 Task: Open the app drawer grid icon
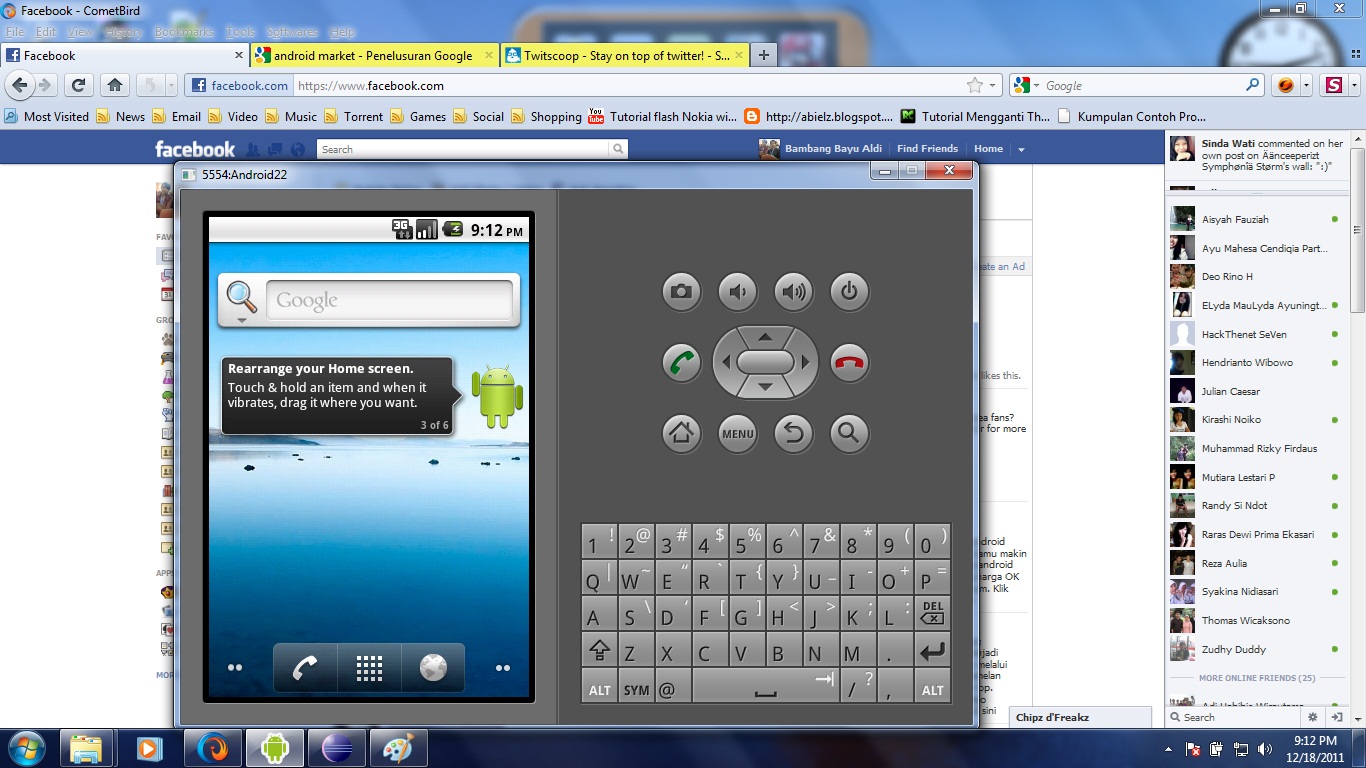[x=369, y=668]
